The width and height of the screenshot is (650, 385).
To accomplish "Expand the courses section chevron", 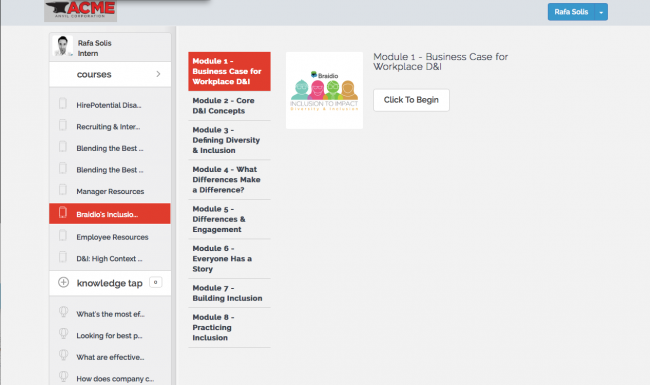I will coord(158,74).
